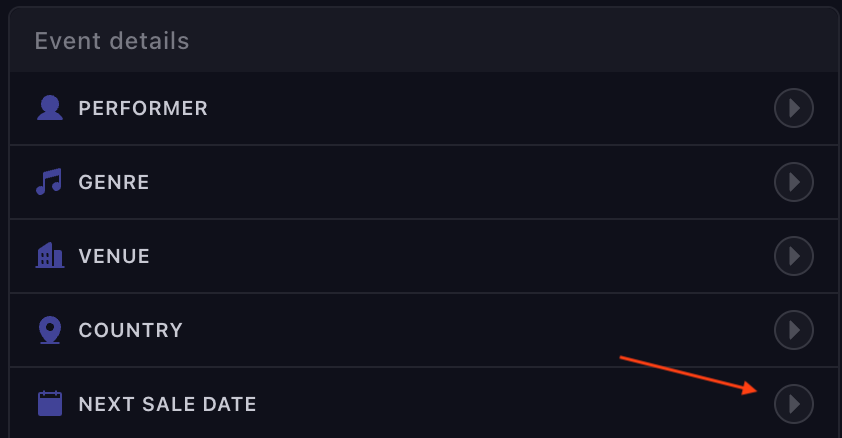Select the PERFORMER label text
Screen dimensions: 842x438
(143, 108)
